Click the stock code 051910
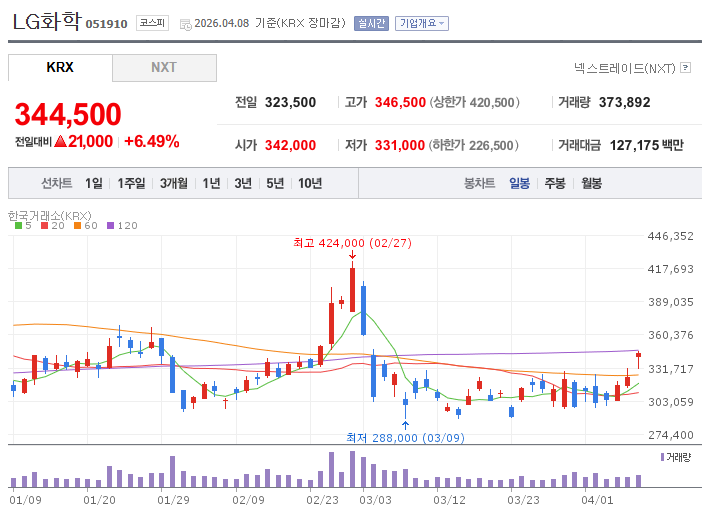Viewport: 702px width, 511px height. (x=107, y=24)
